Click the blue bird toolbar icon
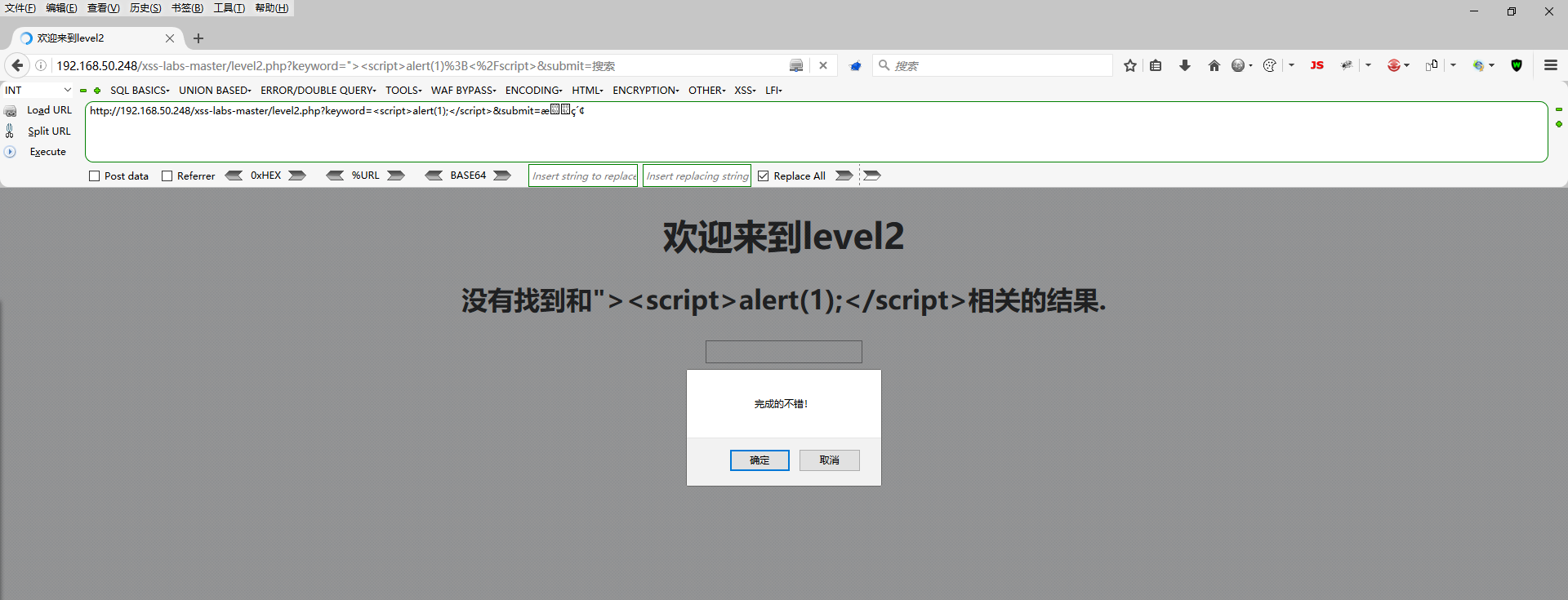 pos(855,65)
